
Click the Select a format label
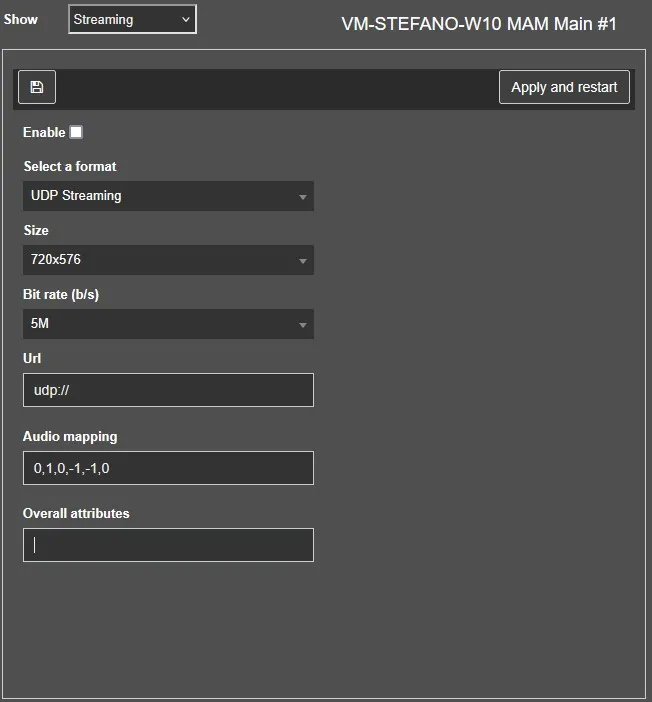pos(70,166)
